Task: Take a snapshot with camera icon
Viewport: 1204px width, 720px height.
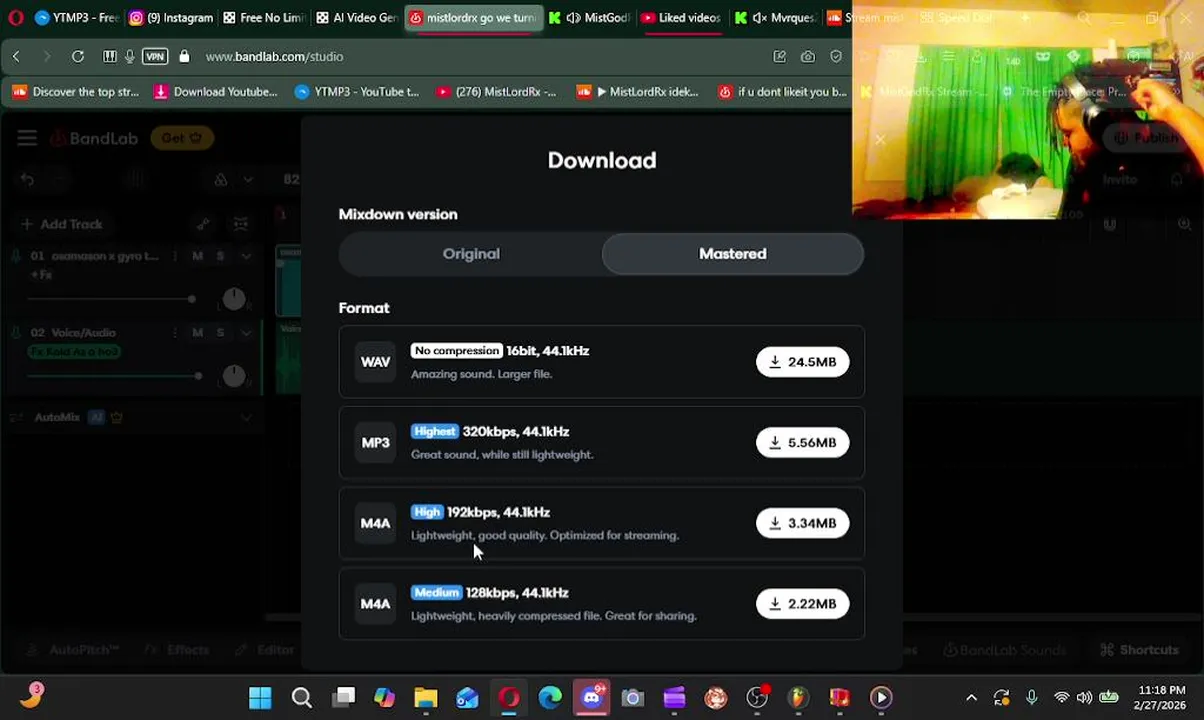Action: (807, 57)
